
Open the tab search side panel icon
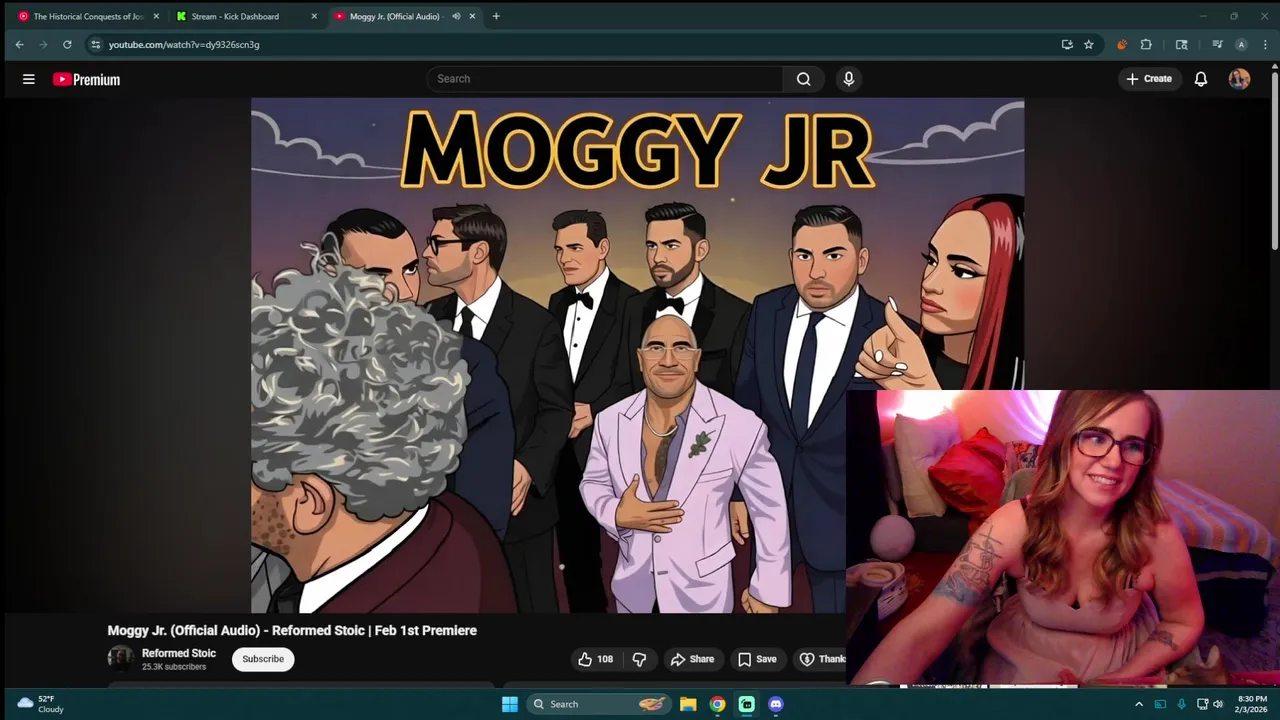[x=1181, y=44]
